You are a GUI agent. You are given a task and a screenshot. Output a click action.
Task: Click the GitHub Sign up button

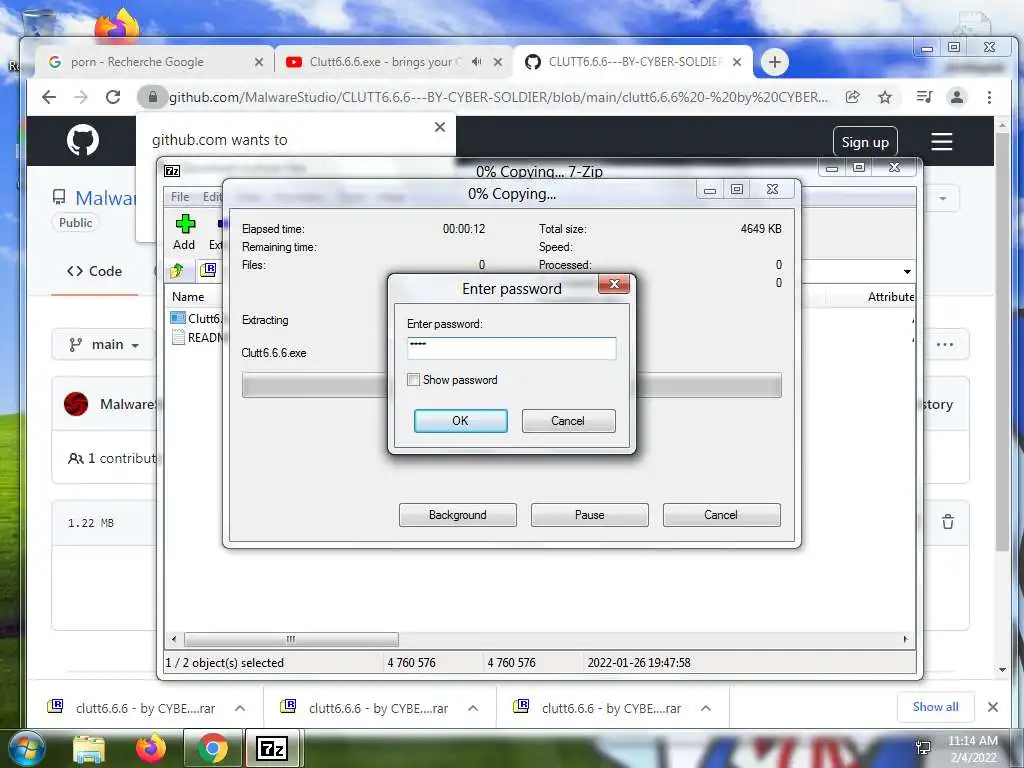pos(865,142)
